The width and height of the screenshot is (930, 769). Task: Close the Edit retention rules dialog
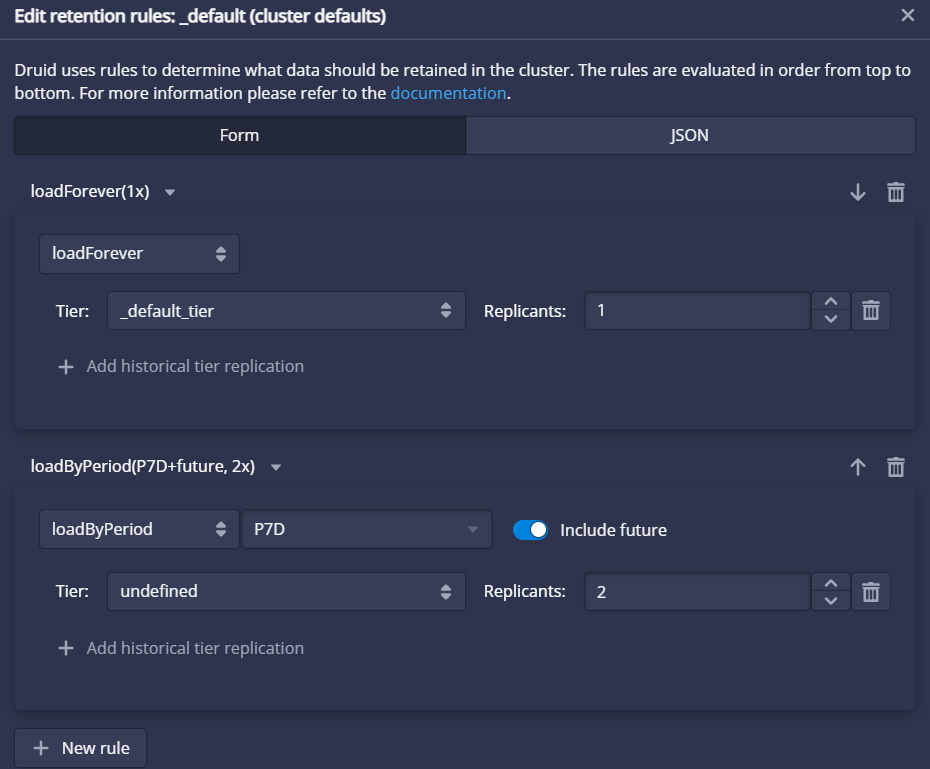point(907,15)
